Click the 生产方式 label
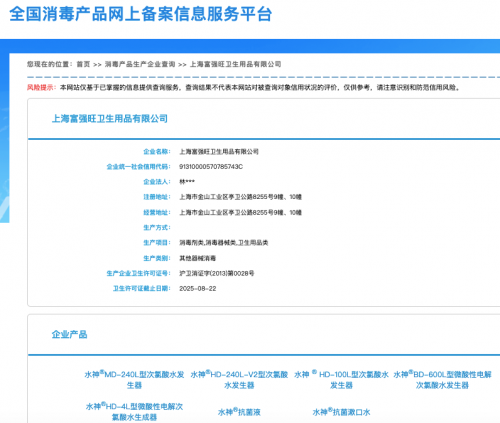The image size is (500, 423). click(157, 228)
